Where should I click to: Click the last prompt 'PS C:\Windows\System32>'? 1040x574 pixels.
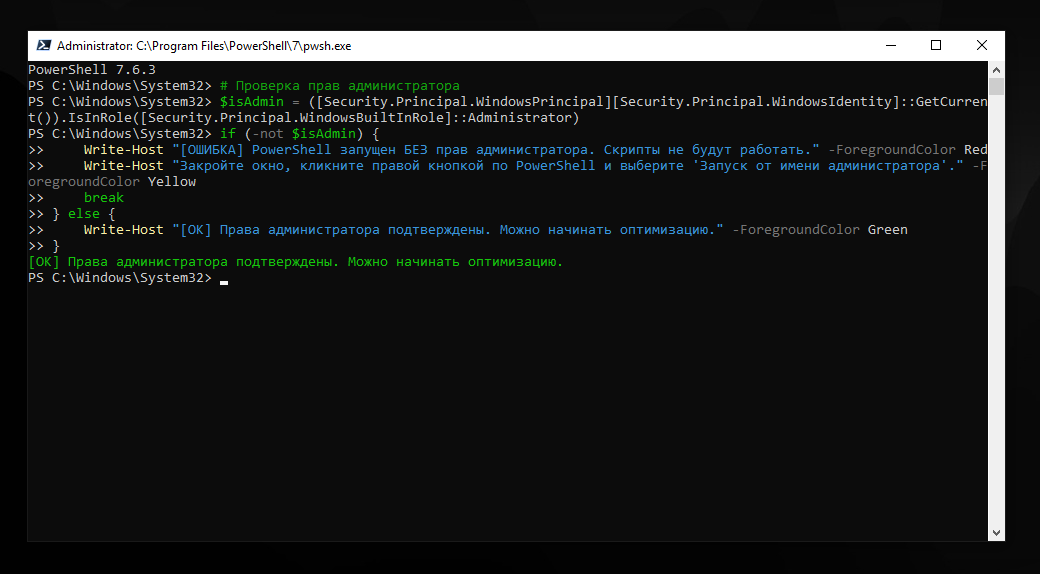coord(119,277)
